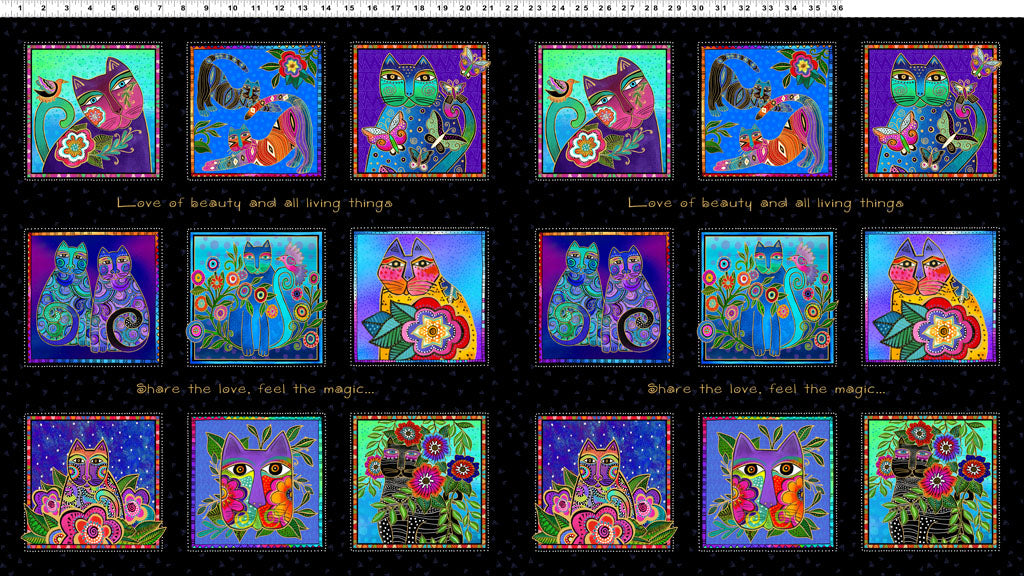Click the starry night cat panel in the left set
1024x576 pixels.
[93, 481]
